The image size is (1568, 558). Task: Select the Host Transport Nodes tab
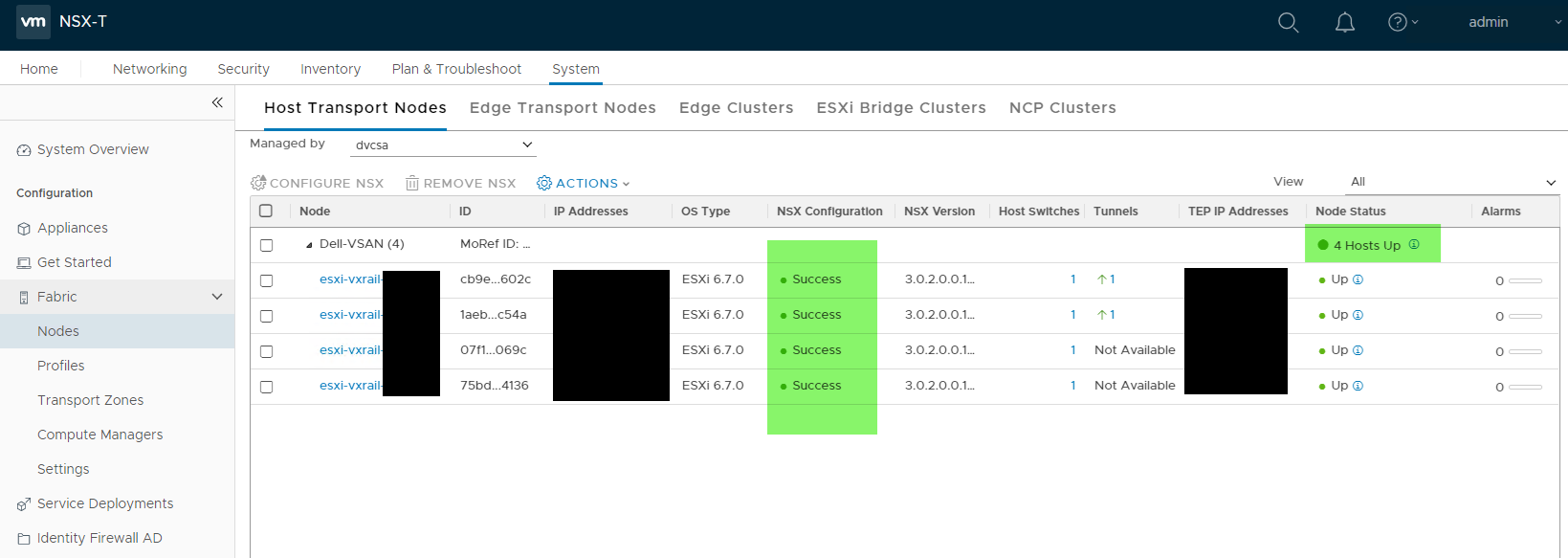[355, 107]
